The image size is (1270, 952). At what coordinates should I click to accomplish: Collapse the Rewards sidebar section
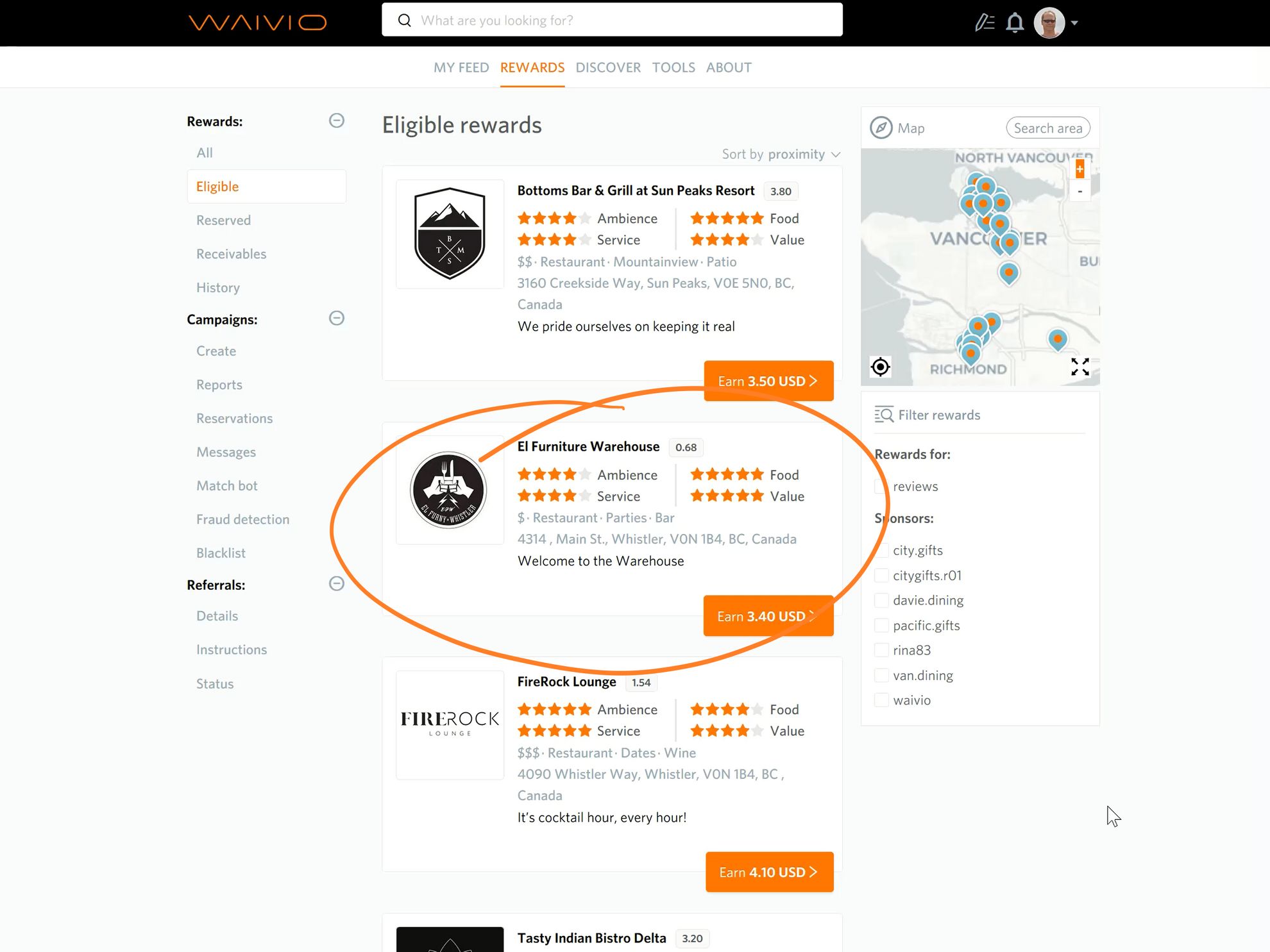[x=337, y=121]
